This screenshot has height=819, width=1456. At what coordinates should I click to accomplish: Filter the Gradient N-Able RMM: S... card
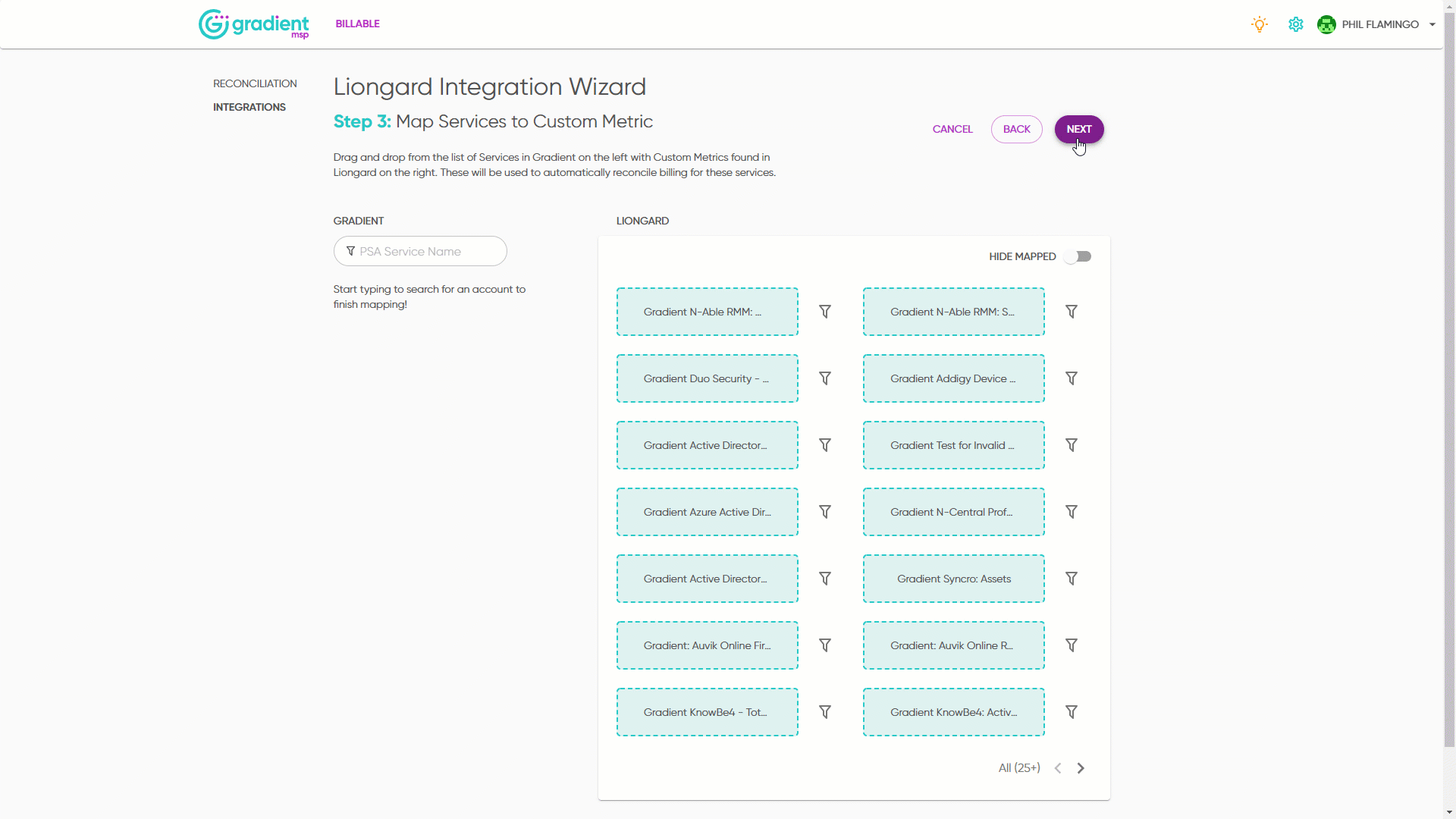[x=1072, y=312]
